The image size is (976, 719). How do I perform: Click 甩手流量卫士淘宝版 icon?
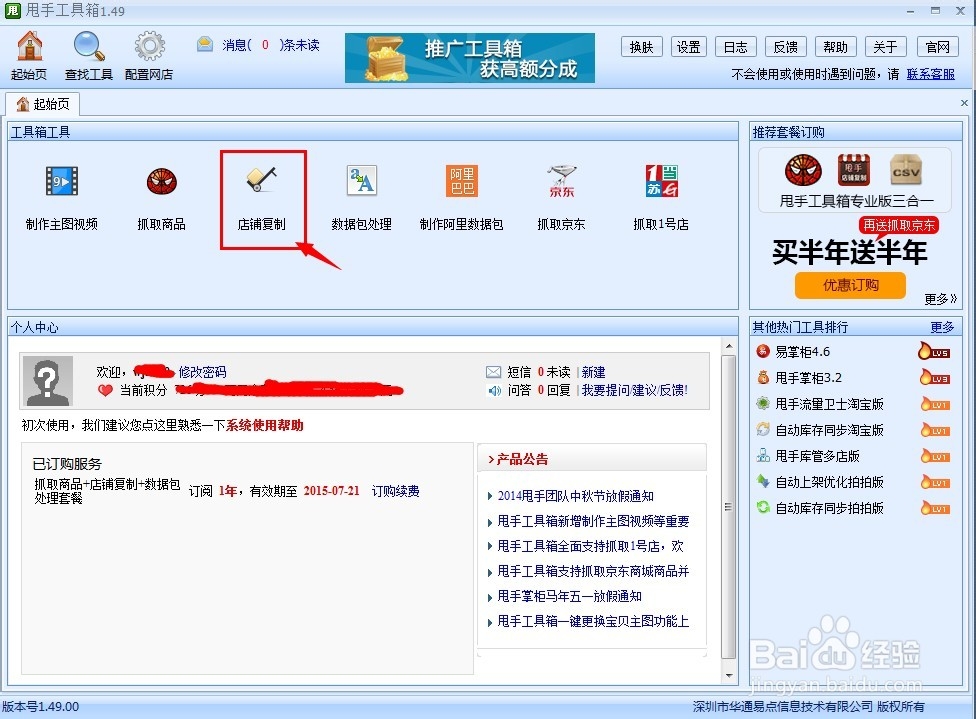pos(763,403)
